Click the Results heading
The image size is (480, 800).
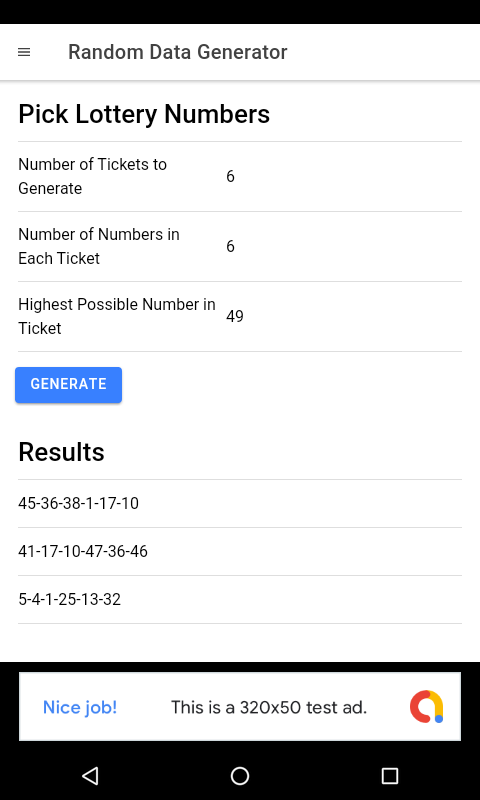[61, 452]
